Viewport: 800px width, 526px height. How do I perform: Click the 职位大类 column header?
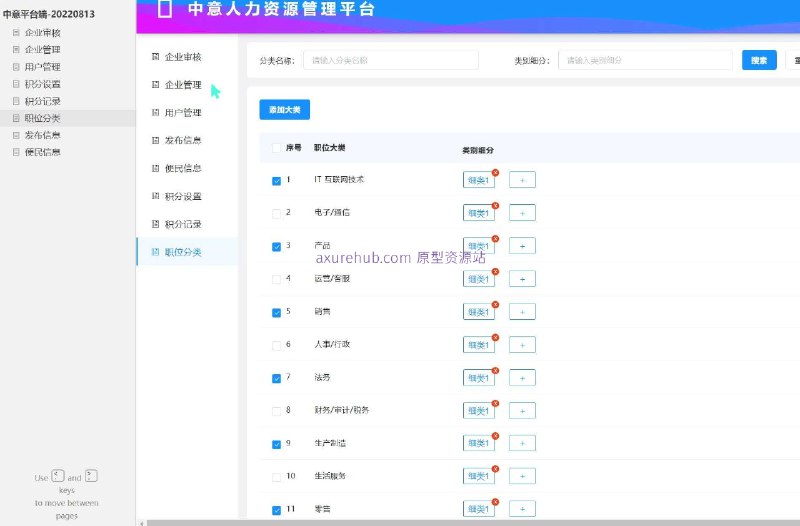point(330,147)
